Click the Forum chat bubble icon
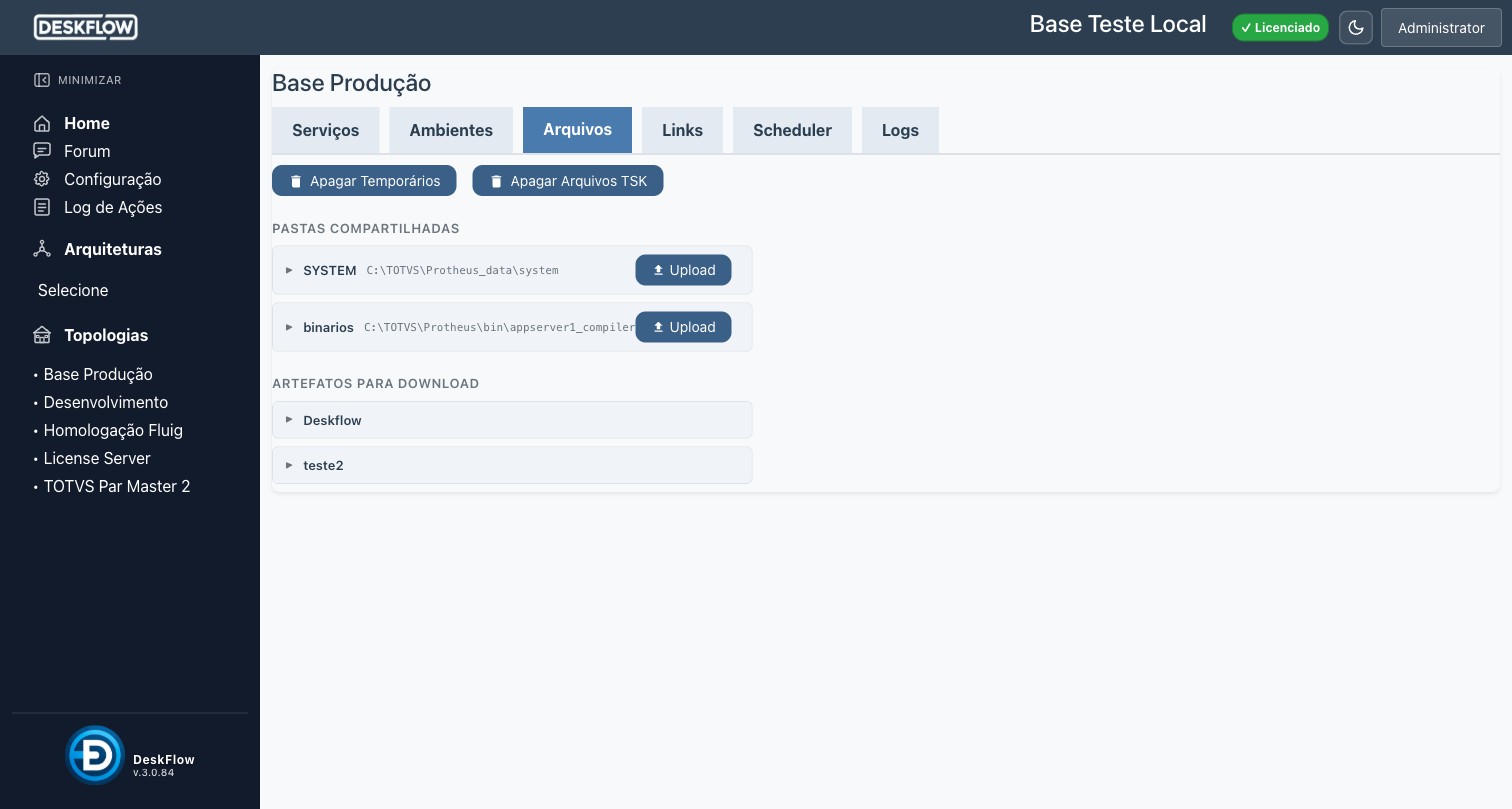This screenshot has height=809, width=1512. 42,151
